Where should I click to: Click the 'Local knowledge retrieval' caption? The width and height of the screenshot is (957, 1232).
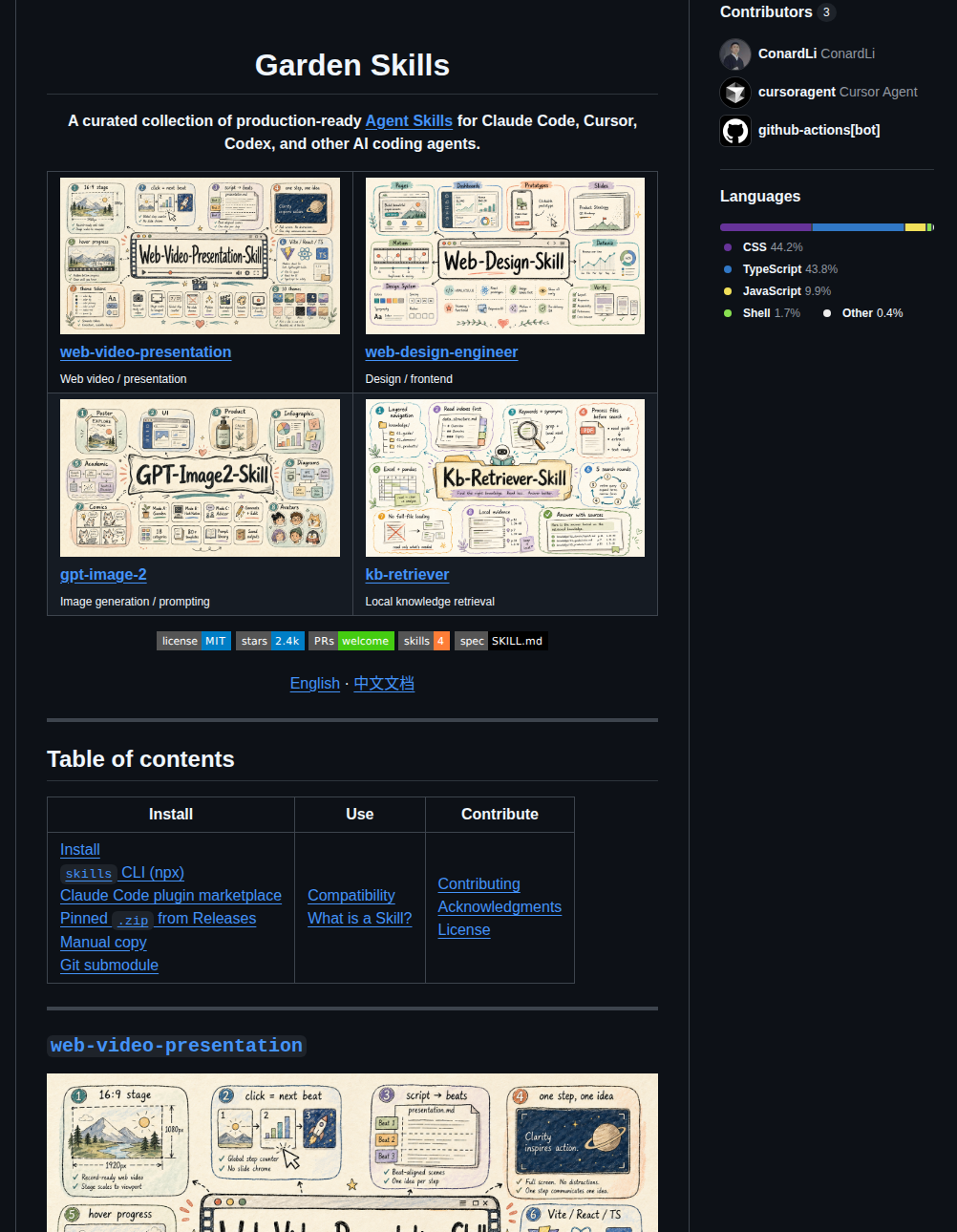click(430, 602)
